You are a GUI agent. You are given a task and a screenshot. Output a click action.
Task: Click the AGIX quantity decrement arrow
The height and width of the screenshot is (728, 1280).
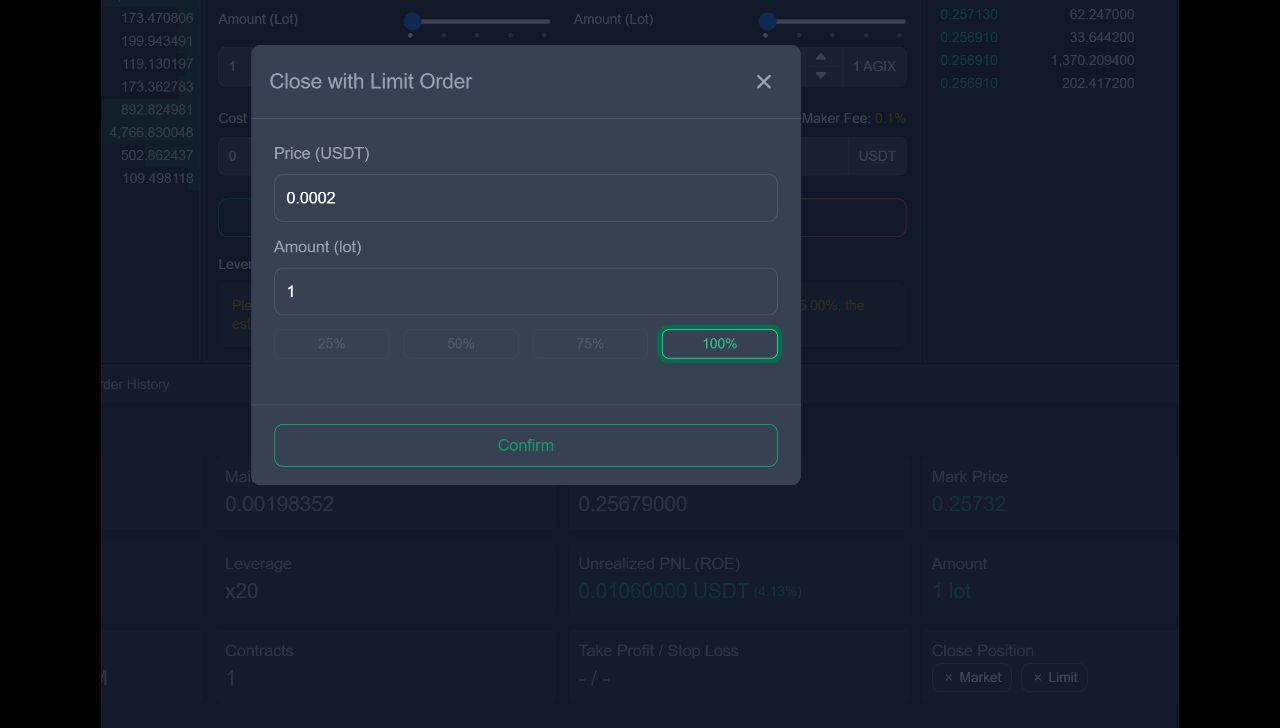(820, 74)
